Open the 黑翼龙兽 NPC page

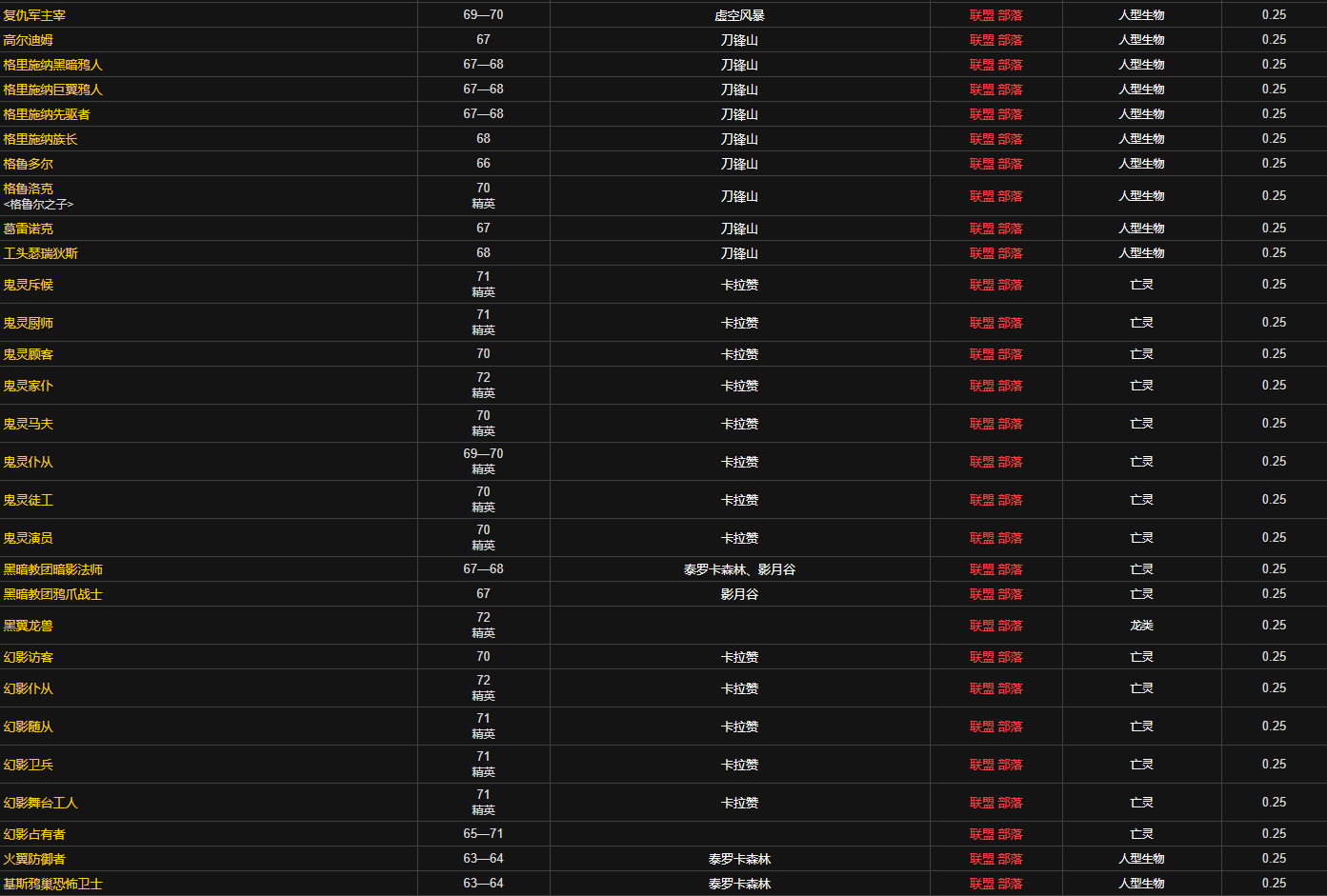coord(29,626)
